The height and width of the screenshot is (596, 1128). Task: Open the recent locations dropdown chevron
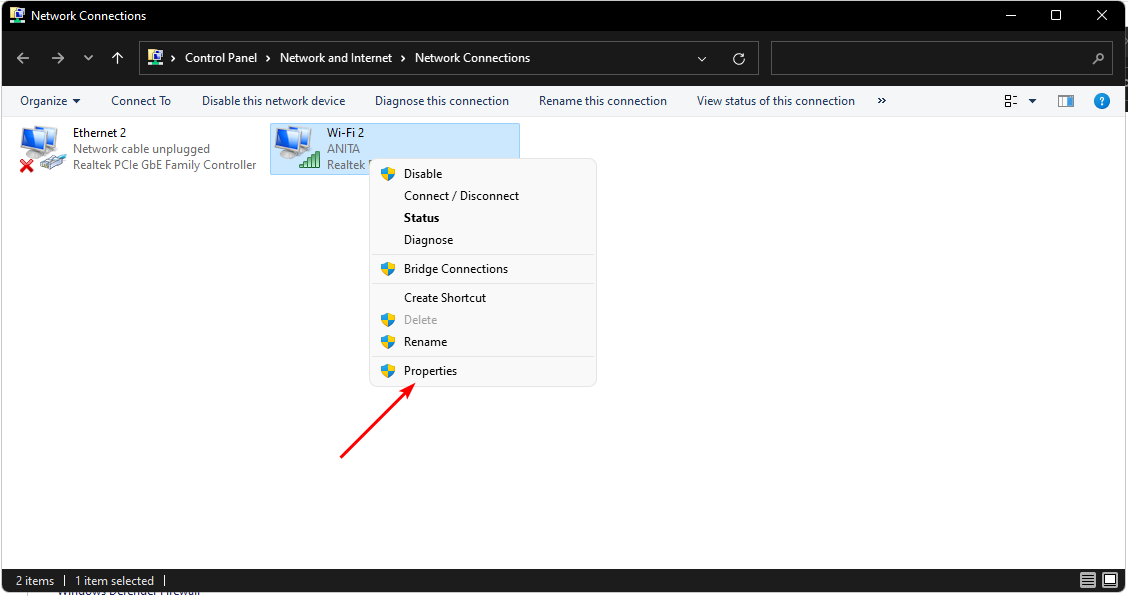click(88, 58)
